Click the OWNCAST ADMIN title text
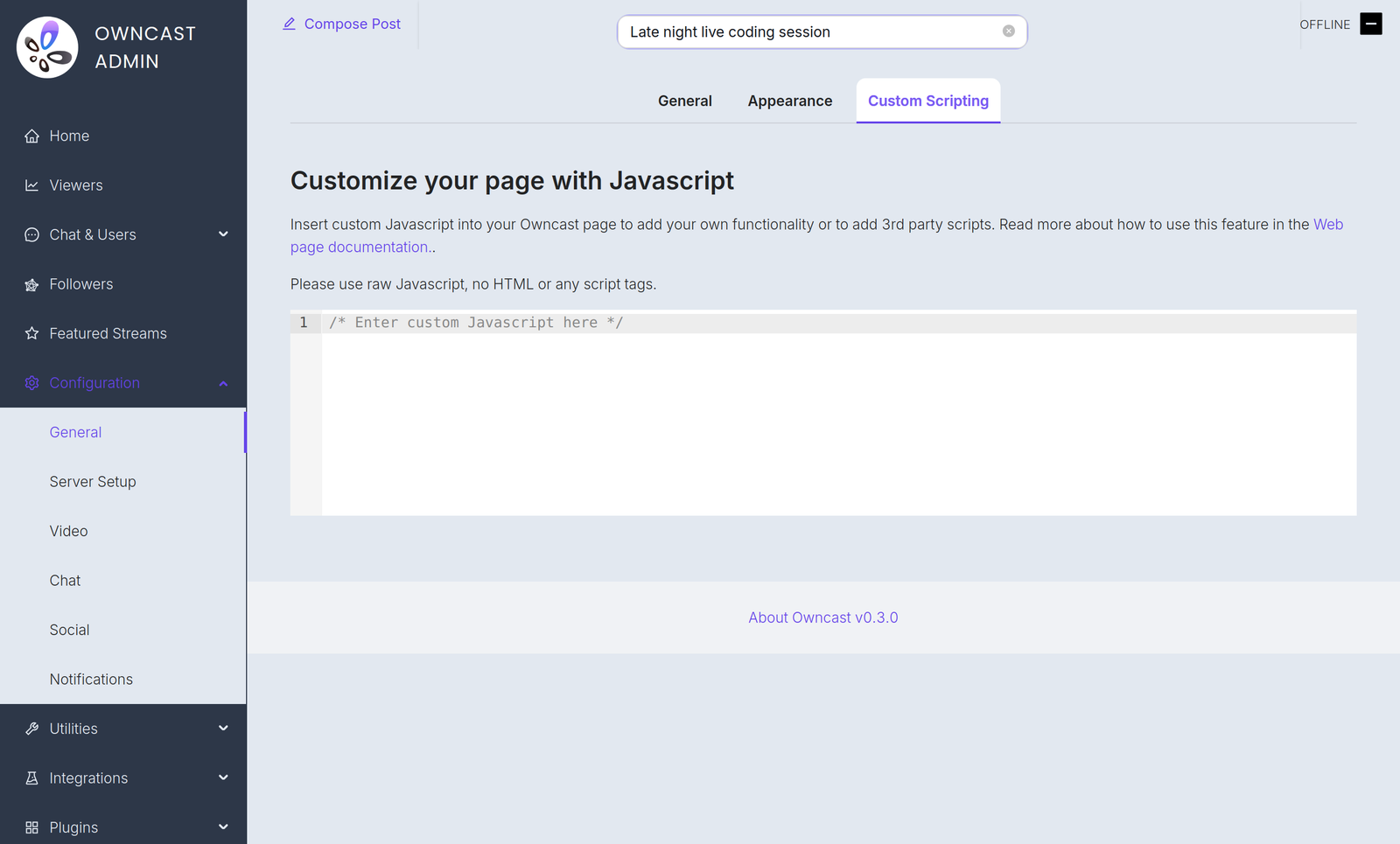 [145, 47]
